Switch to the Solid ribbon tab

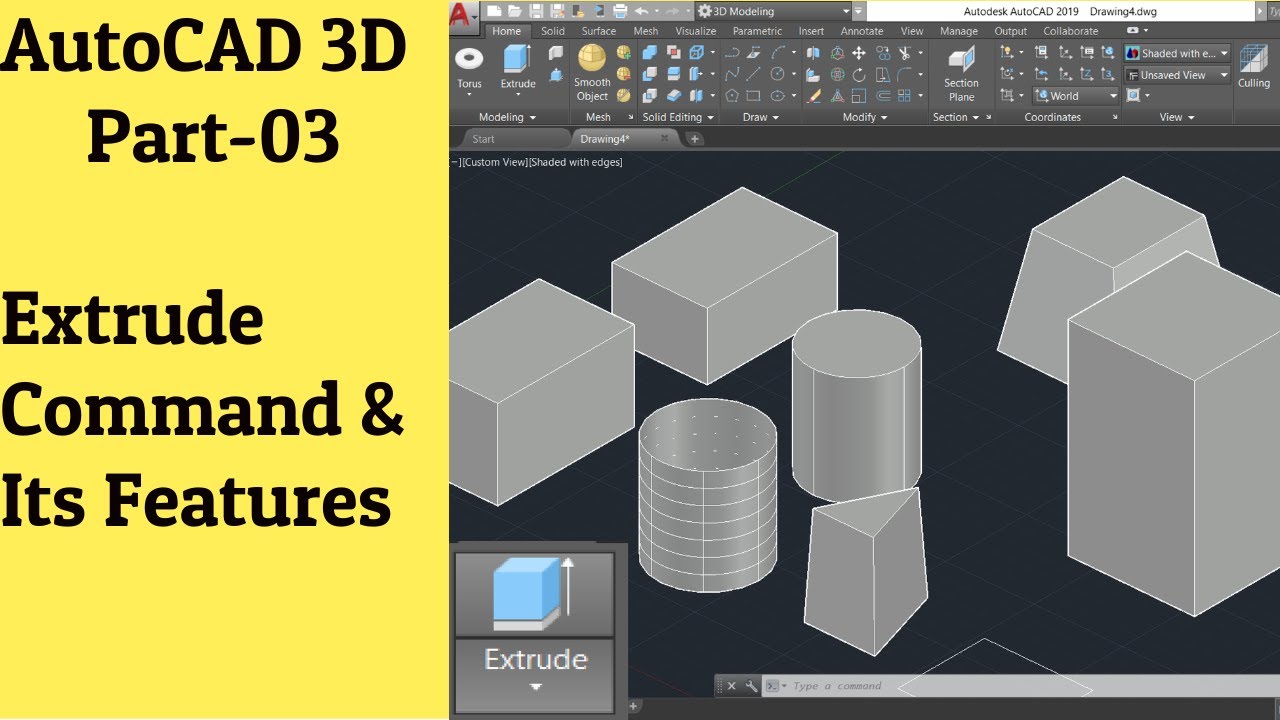(x=553, y=31)
